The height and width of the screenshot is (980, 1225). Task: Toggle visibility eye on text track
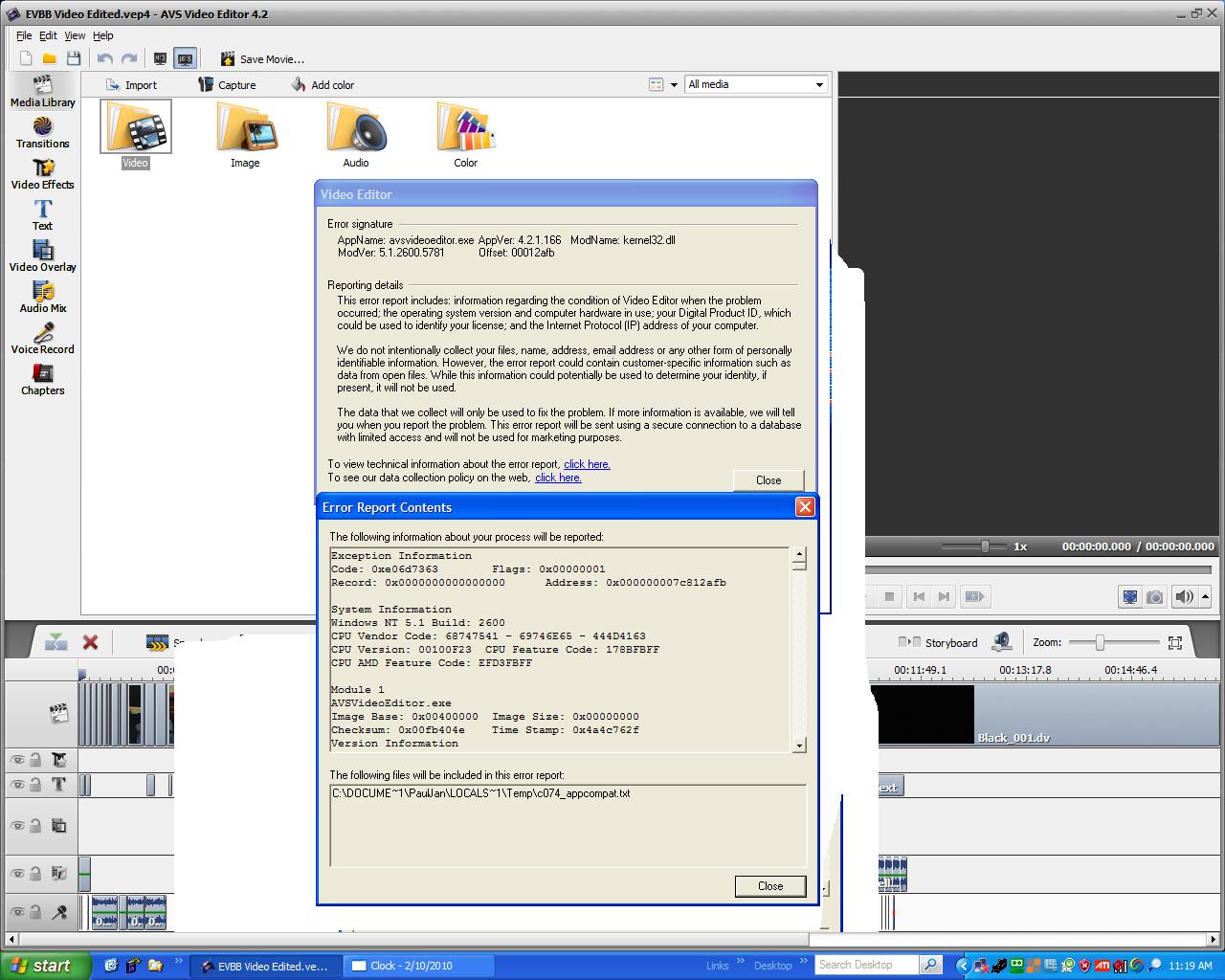tap(17, 785)
